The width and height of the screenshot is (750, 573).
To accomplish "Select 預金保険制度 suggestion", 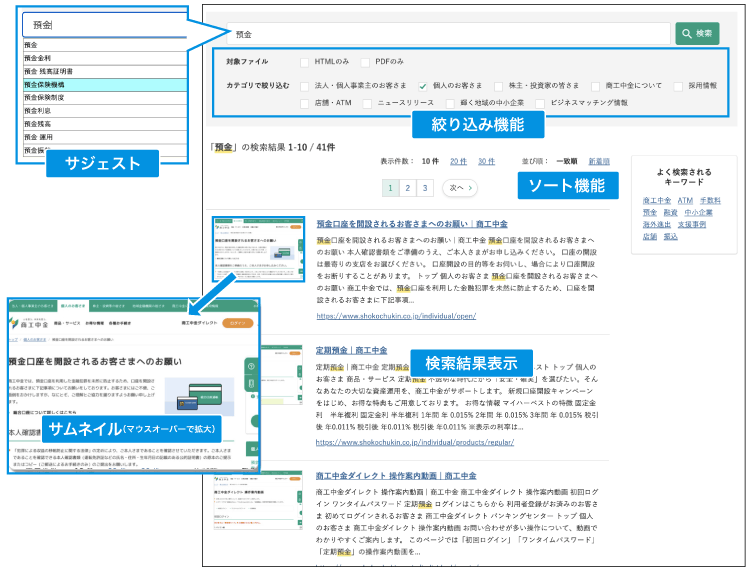I will 105,98.
